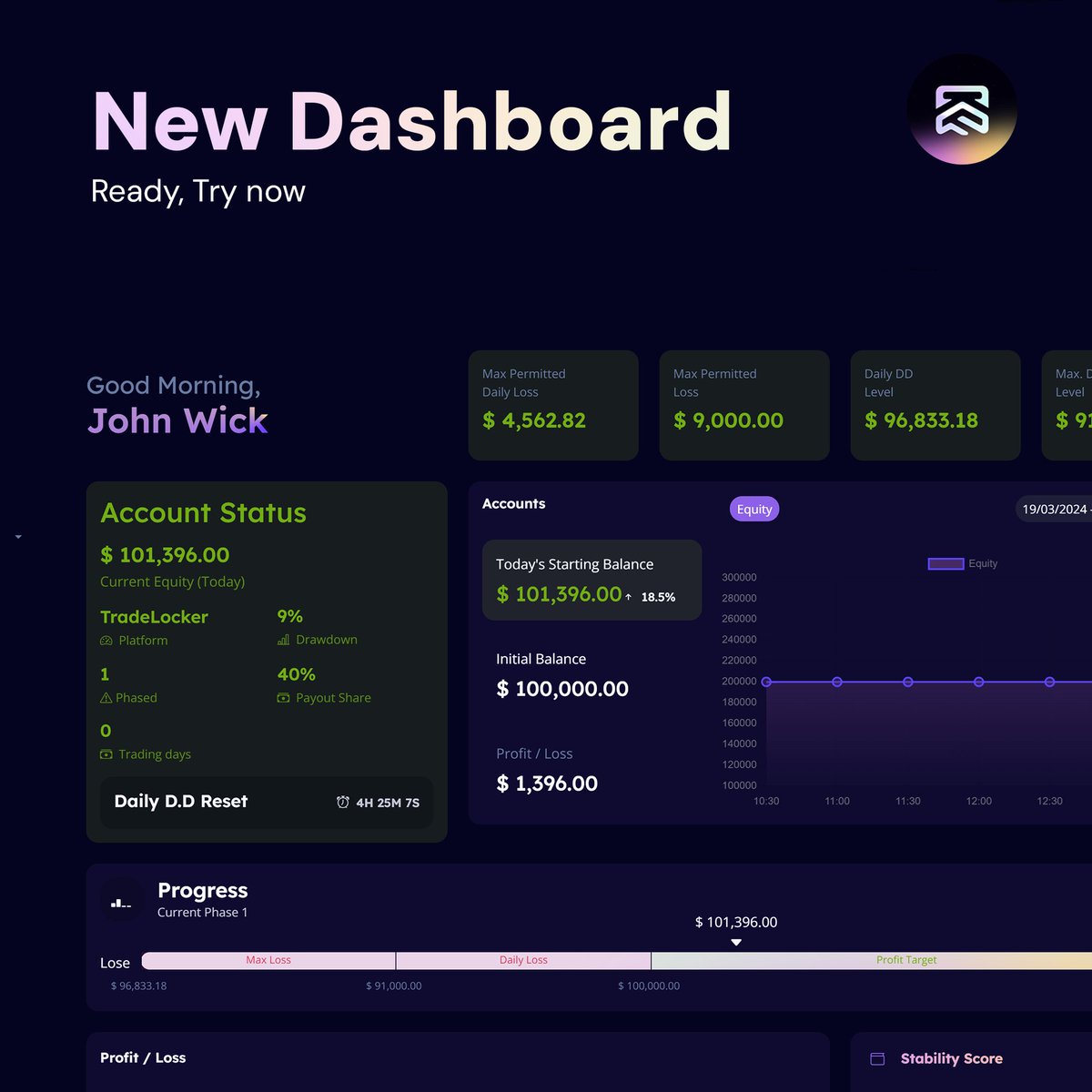Click the 40% payout share value
Screen dimensions: 1092x1092
pos(296,674)
